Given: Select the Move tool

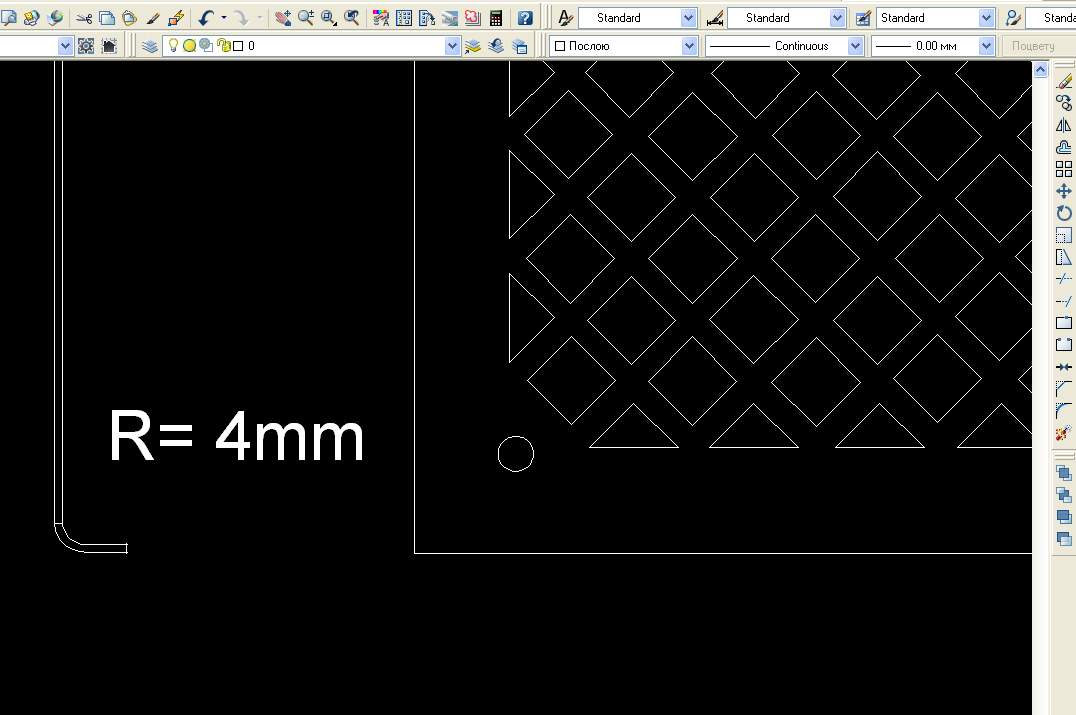Looking at the screenshot, I should pos(1063,191).
